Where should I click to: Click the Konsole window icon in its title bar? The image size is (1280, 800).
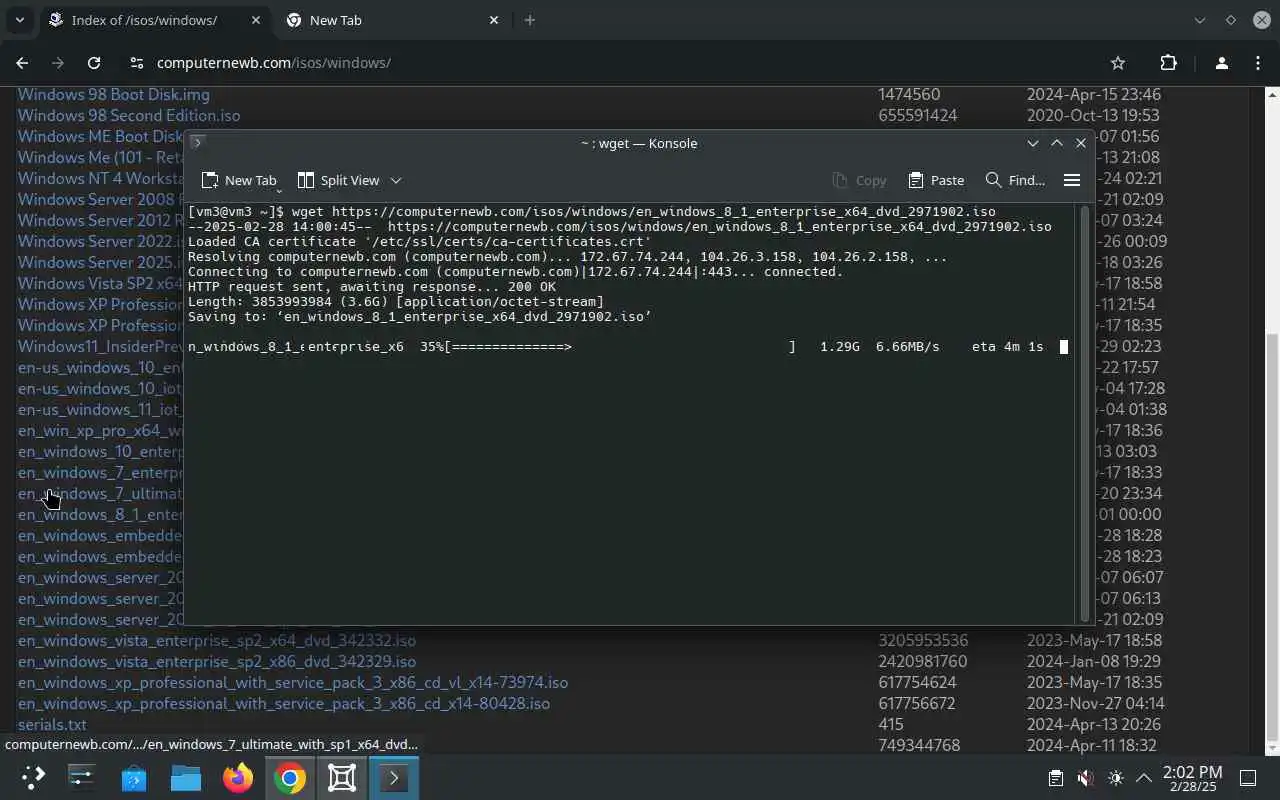(197, 143)
